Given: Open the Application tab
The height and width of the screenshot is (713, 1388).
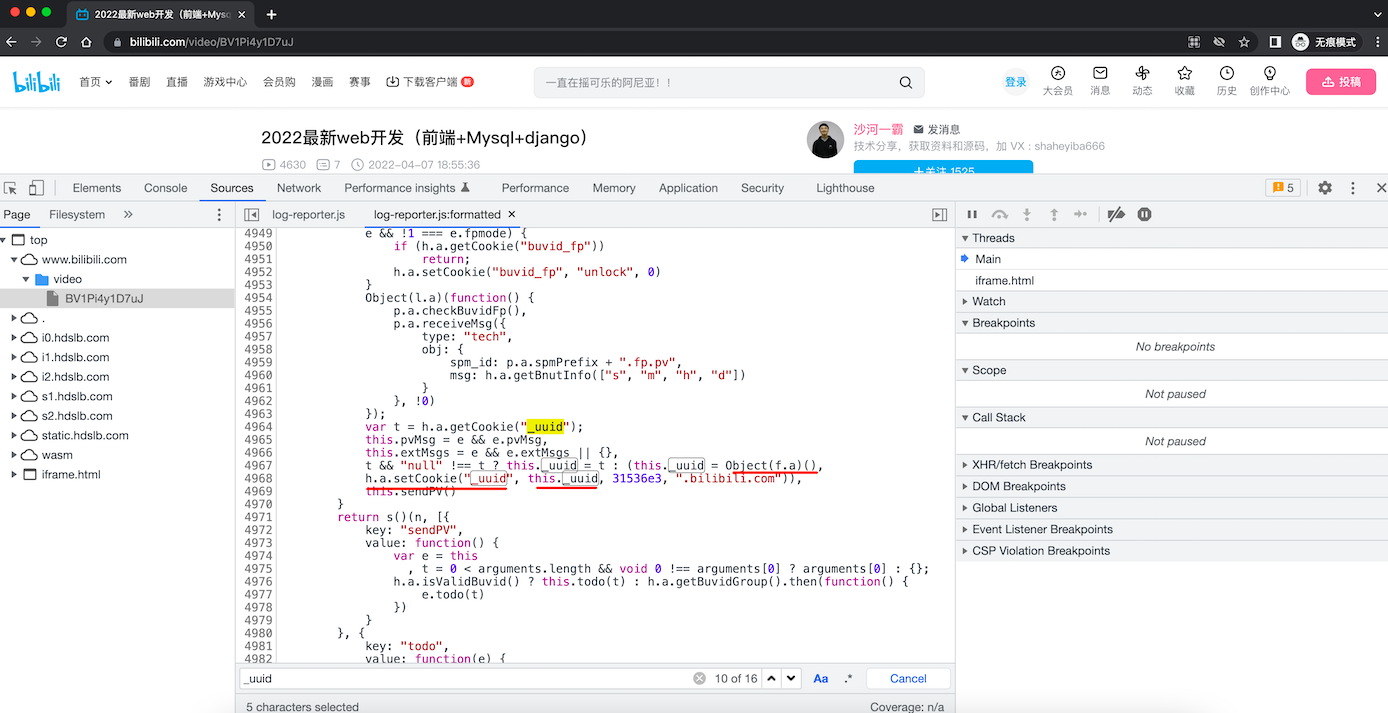Looking at the screenshot, I should coord(688,188).
